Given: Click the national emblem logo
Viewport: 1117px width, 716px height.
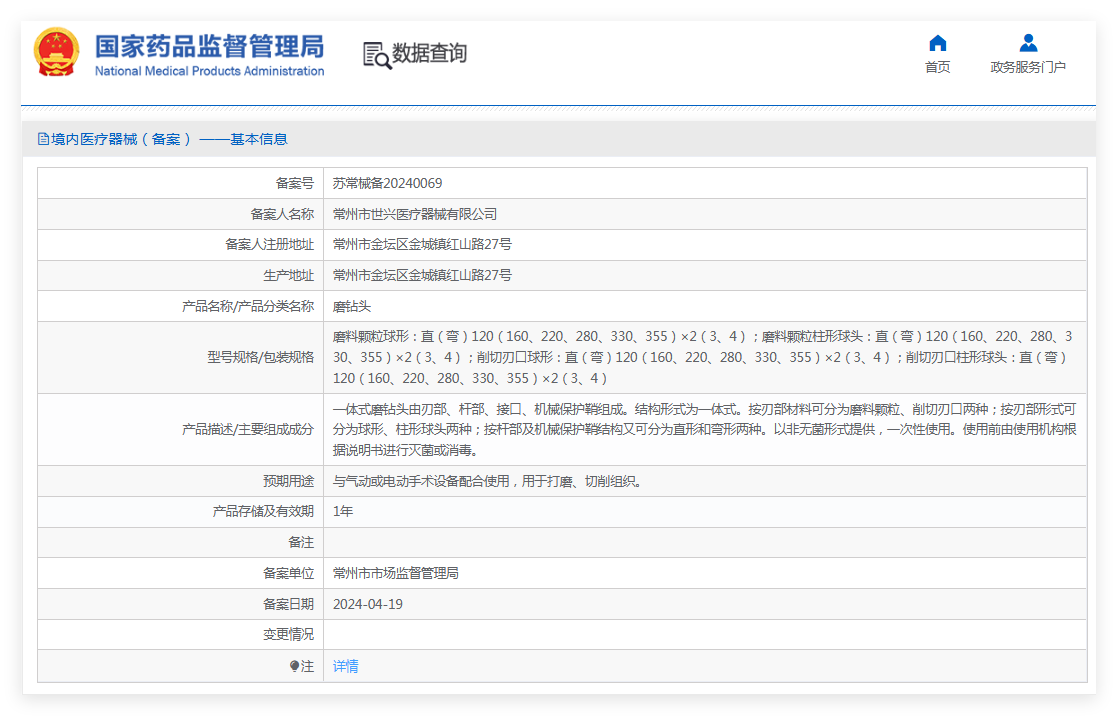Looking at the screenshot, I should [56, 52].
